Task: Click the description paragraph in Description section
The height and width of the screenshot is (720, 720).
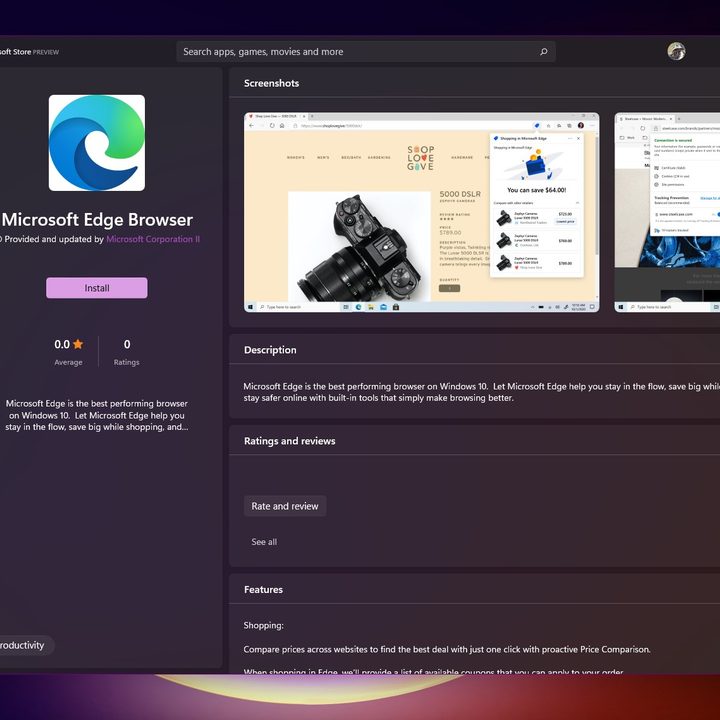Action: pos(482,392)
